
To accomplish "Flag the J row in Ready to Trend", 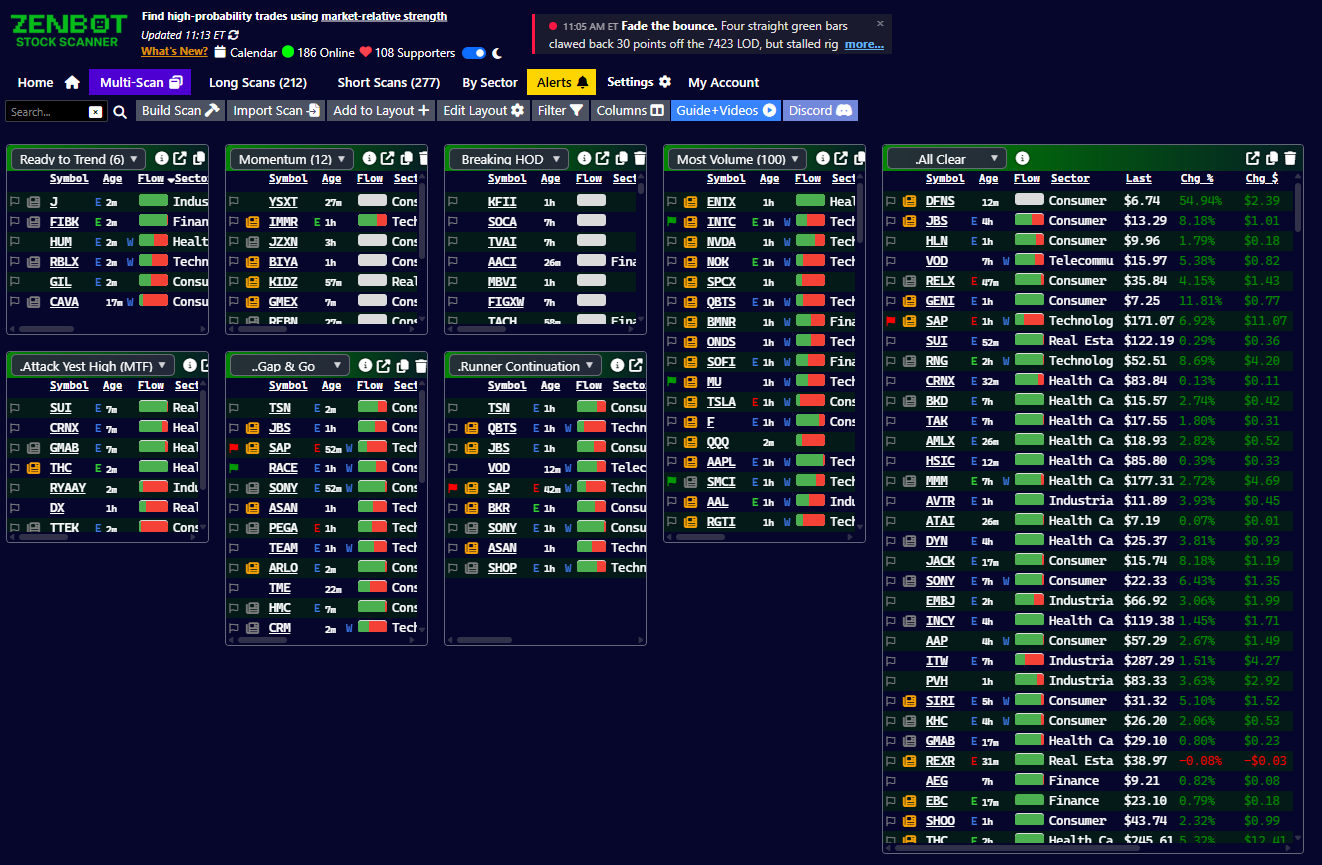I will (15, 202).
